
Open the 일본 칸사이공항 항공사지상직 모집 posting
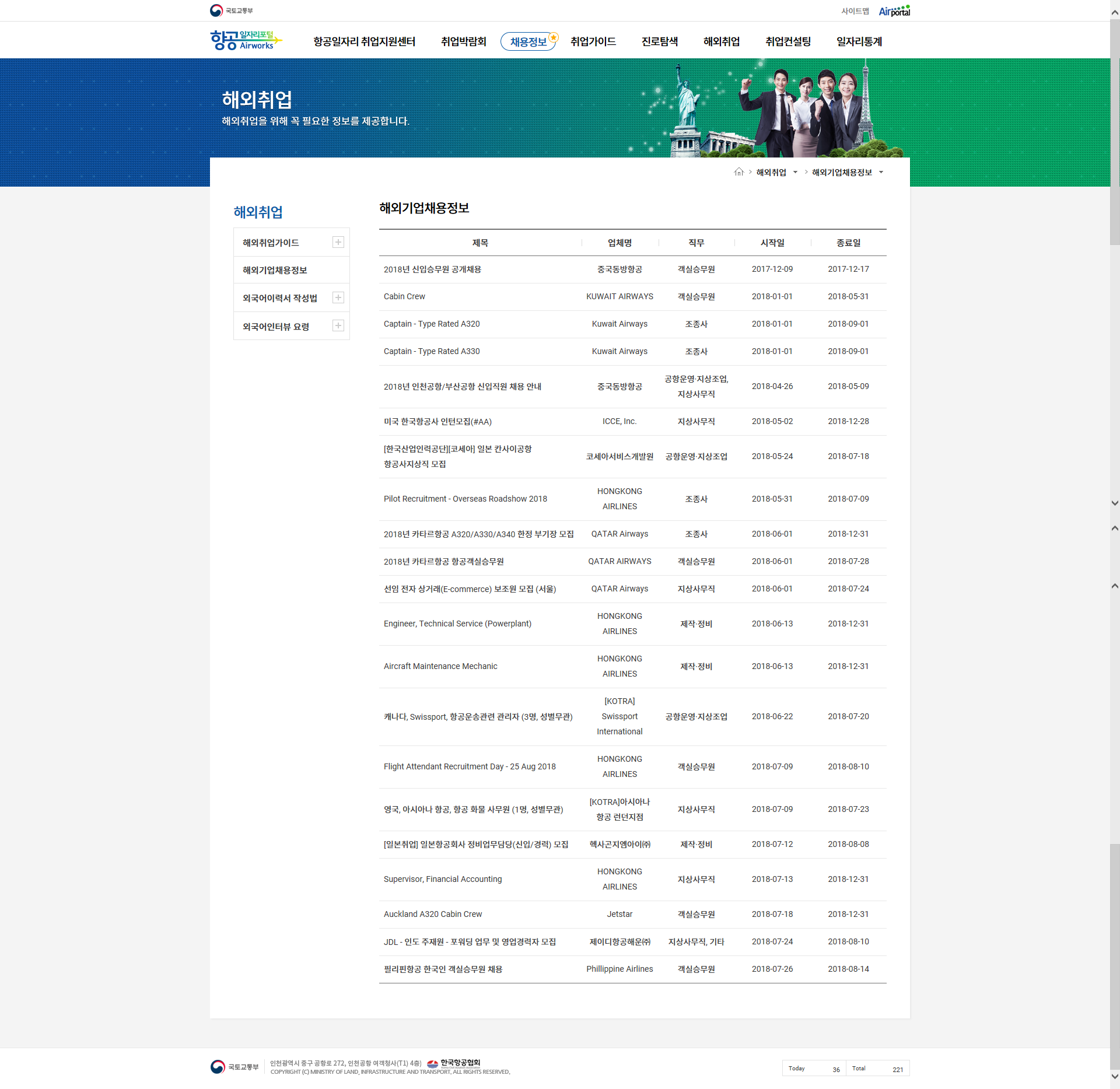(x=458, y=456)
